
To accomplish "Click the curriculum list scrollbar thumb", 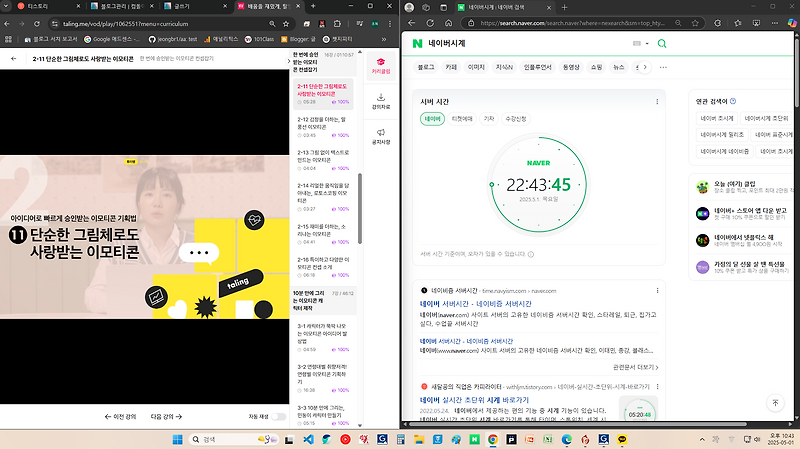I will click(360, 208).
